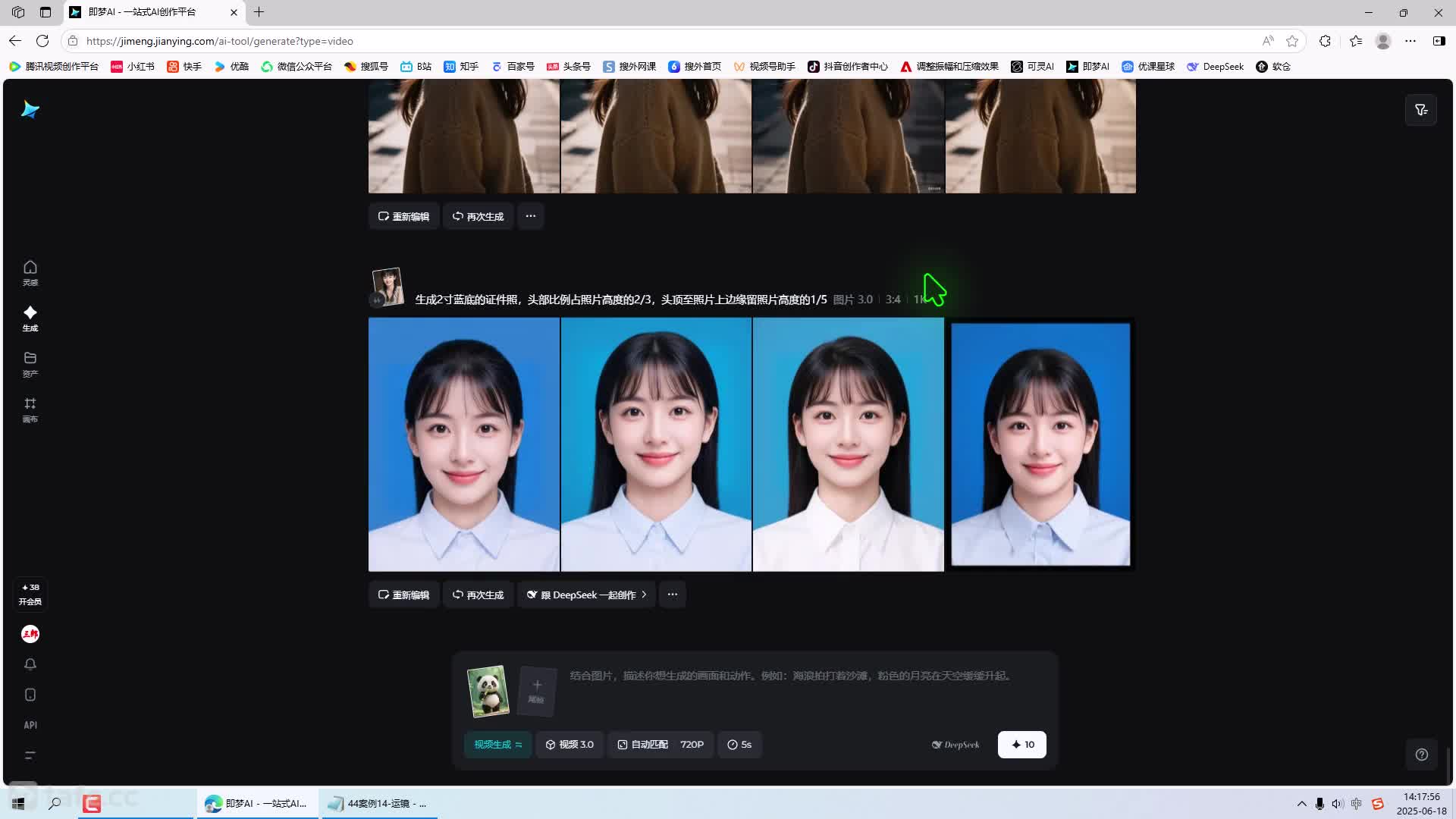Click the mobile app phone icon
The width and height of the screenshot is (1456, 819).
[x=30, y=695]
